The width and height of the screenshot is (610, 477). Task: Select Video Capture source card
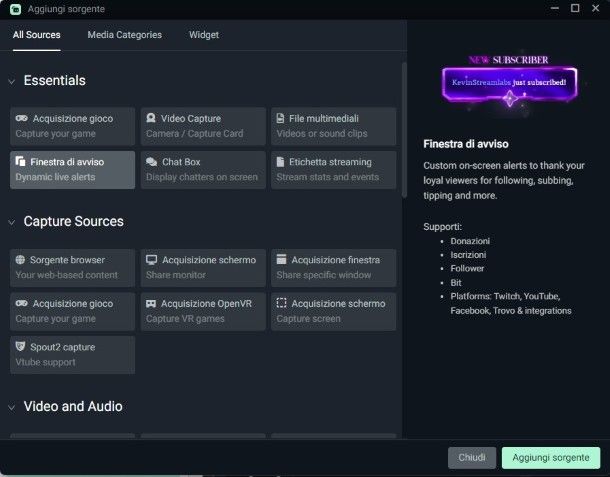click(203, 126)
